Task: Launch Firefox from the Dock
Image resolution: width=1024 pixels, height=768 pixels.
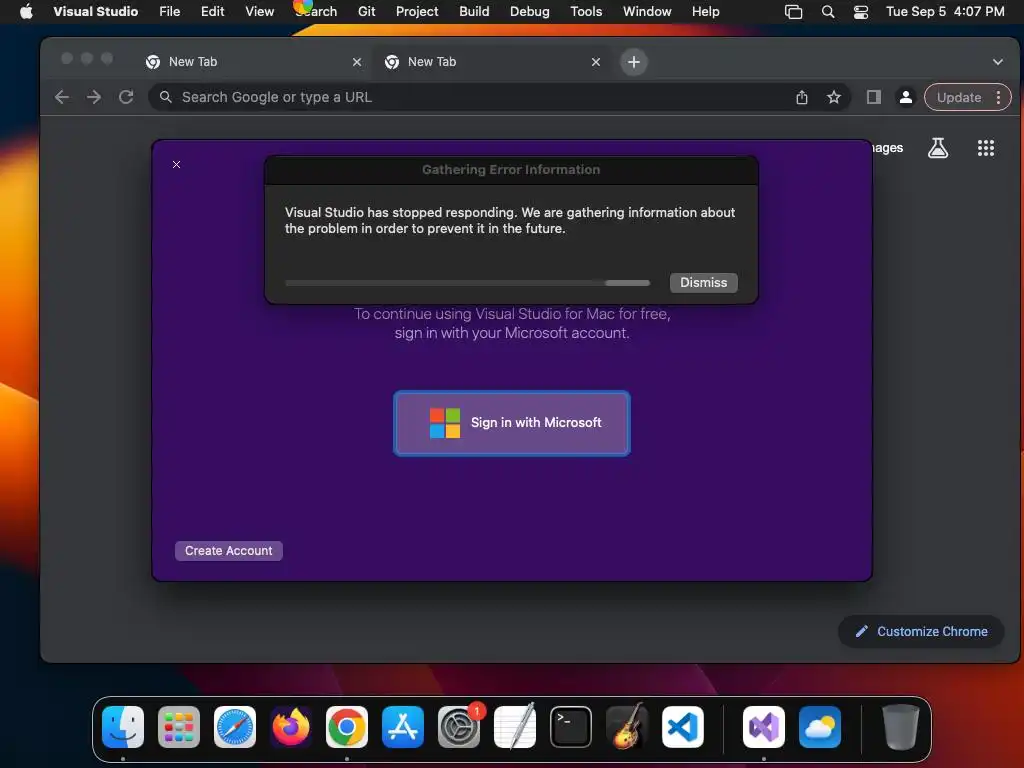Action: (291, 727)
